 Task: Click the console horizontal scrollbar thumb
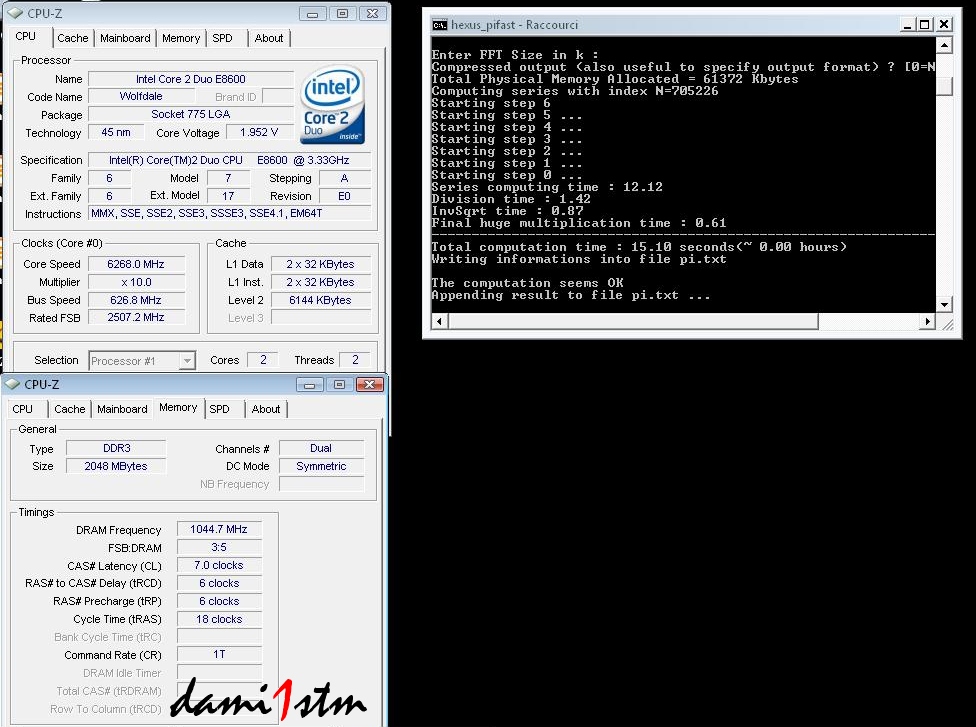[633, 321]
